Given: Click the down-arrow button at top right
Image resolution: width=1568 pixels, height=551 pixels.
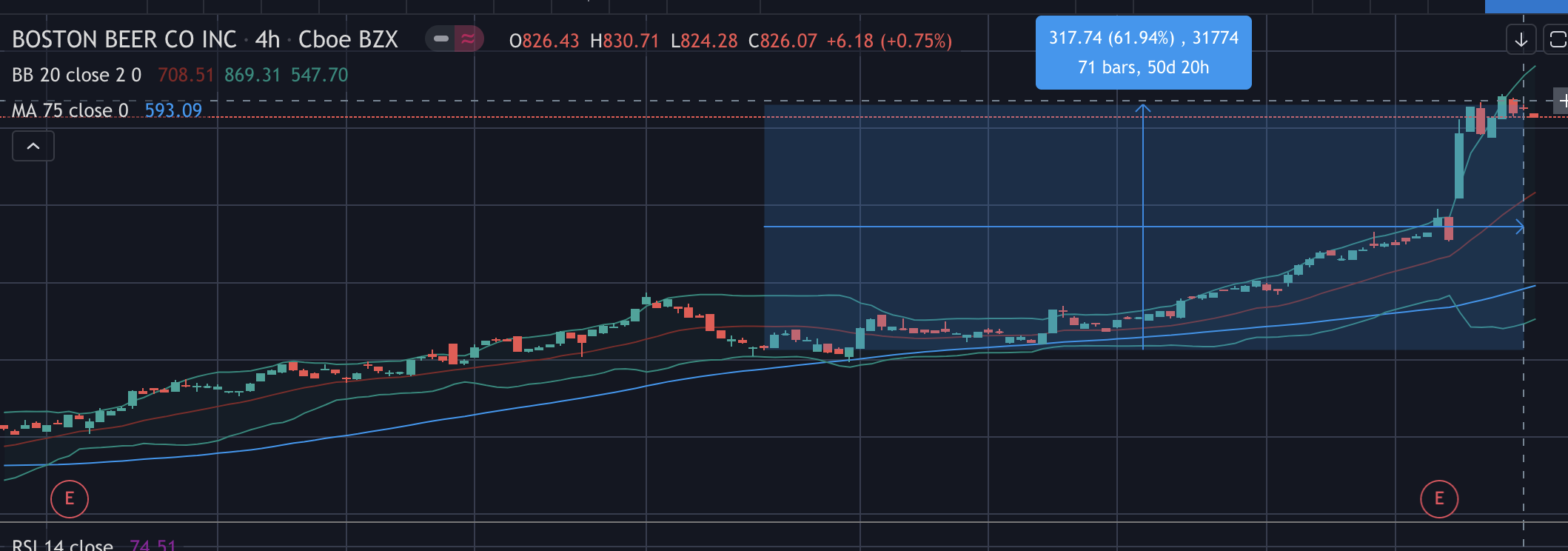Looking at the screenshot, I should click(1521, 39).
